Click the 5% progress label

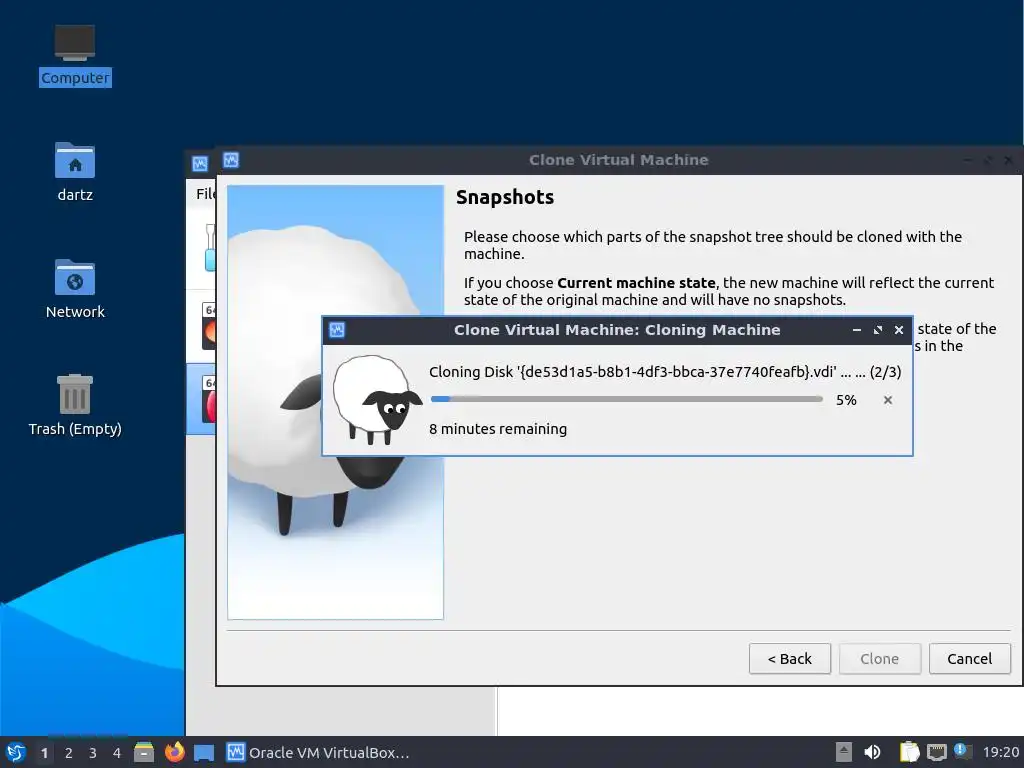click(846, 400)
